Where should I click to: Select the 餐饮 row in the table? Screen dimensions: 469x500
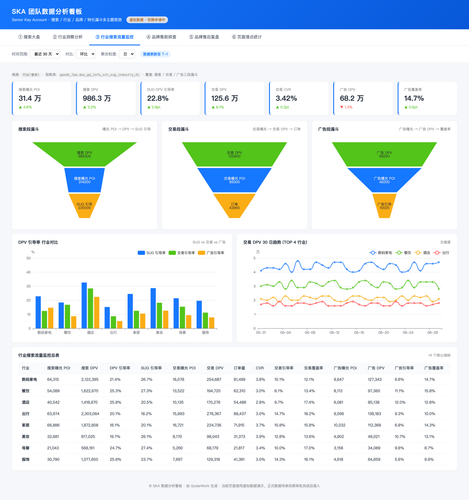tap(234, 391)
